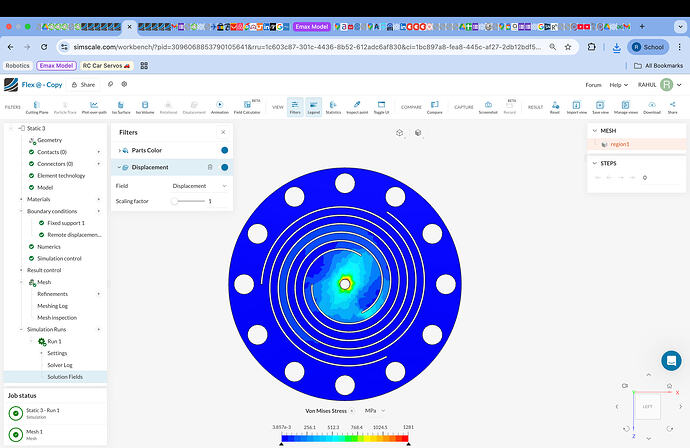
Task: Toggle the Displacement filter blue switch
Action: 224,167
